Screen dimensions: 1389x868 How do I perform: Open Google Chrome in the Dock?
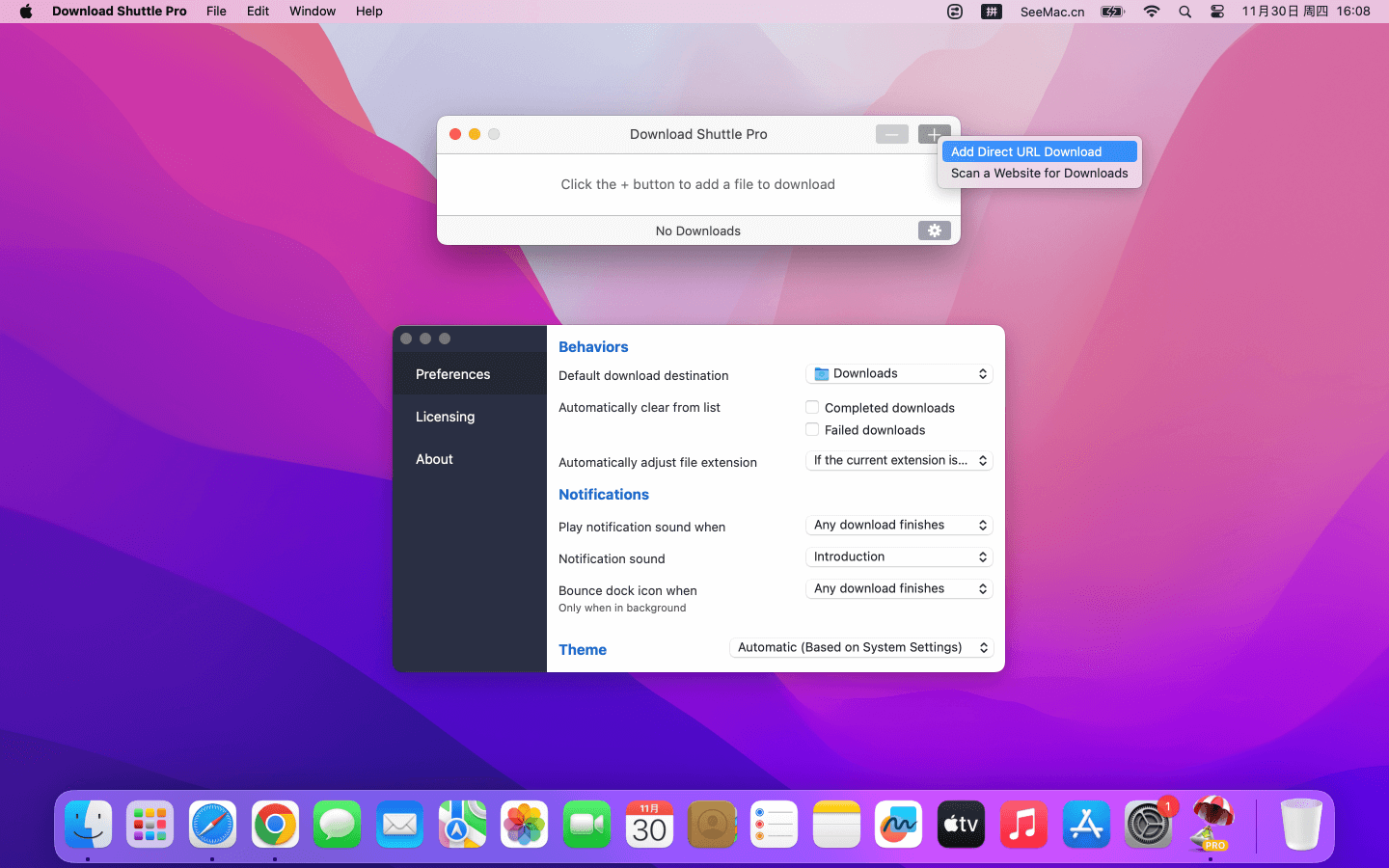point(275,825)
